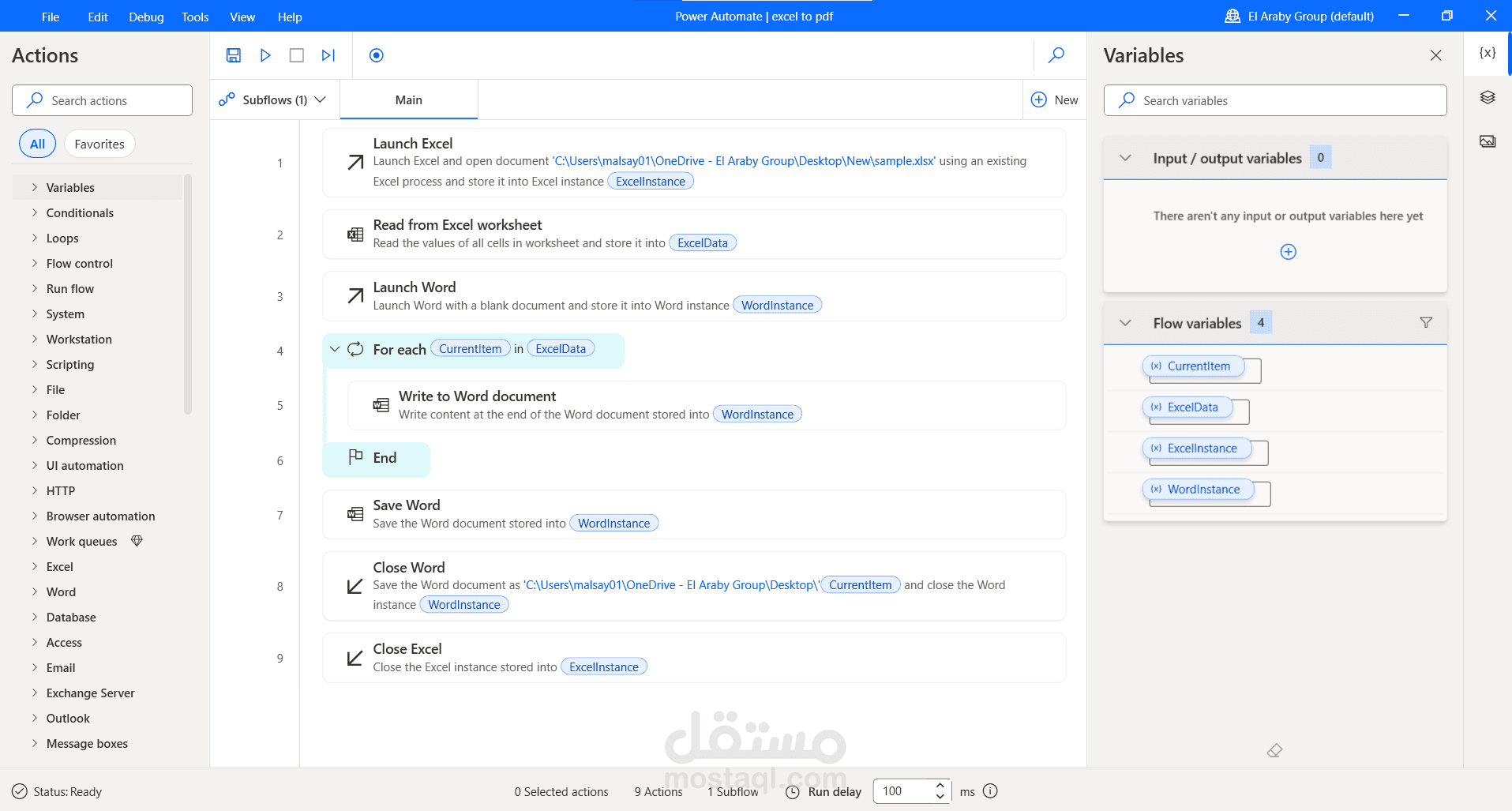Open flow search with the magnifier icon
This screenshot has height=811, width=1512.
click(1056, 55)
